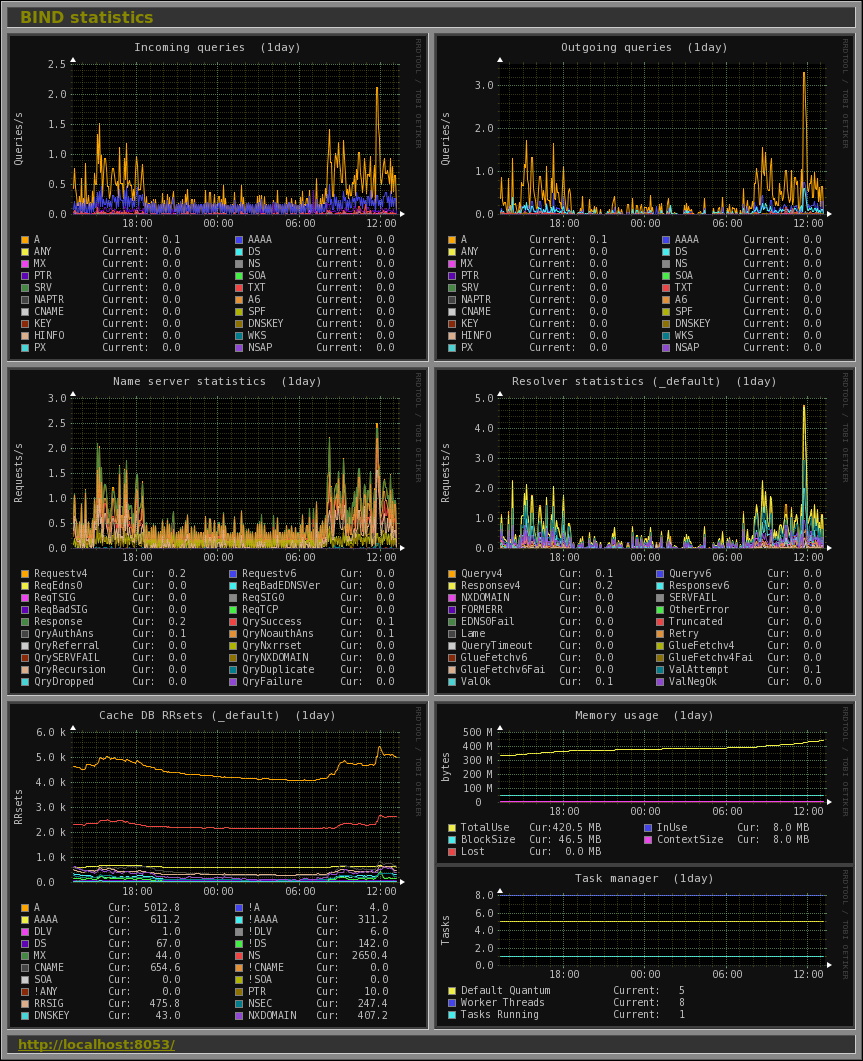Click the NXDOMAIN swatch in Cache DB legend

click(x=239, y=1016)
